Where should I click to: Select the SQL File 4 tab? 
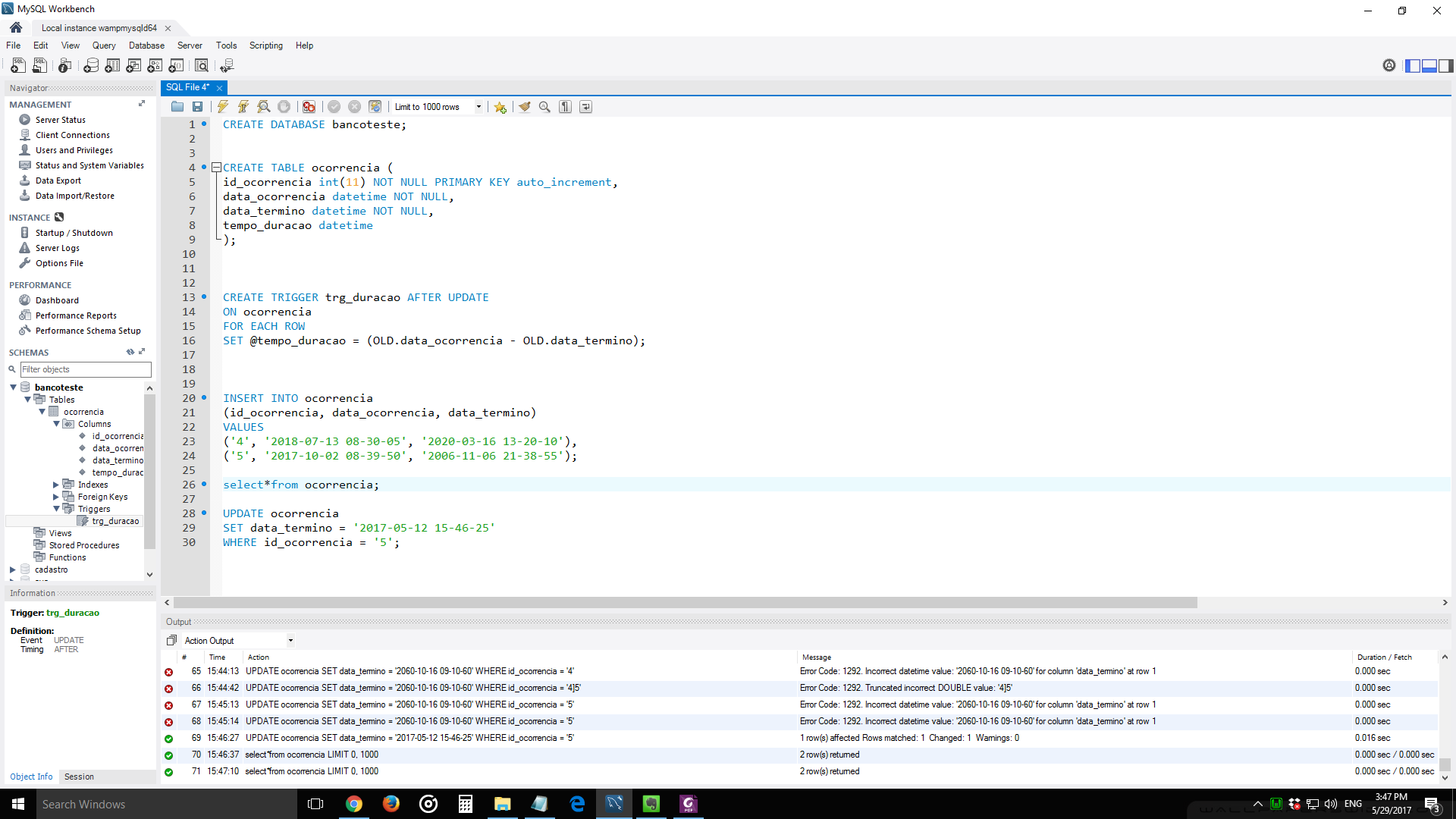187,87
